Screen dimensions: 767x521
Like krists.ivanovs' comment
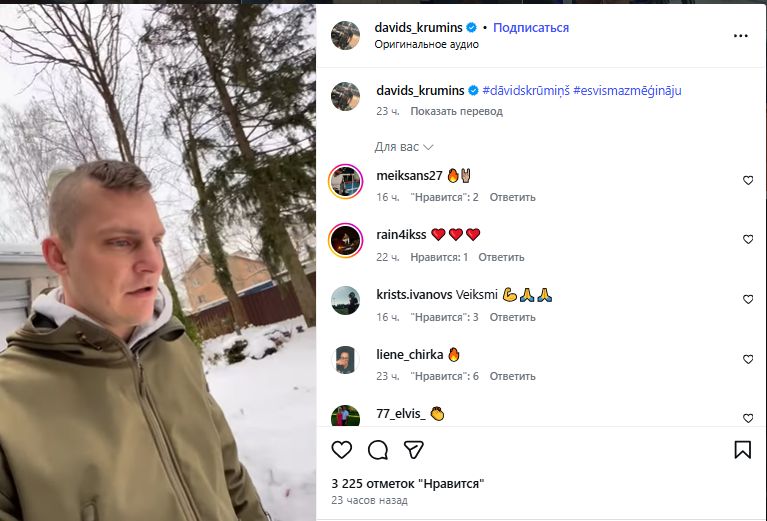(748, 300)
